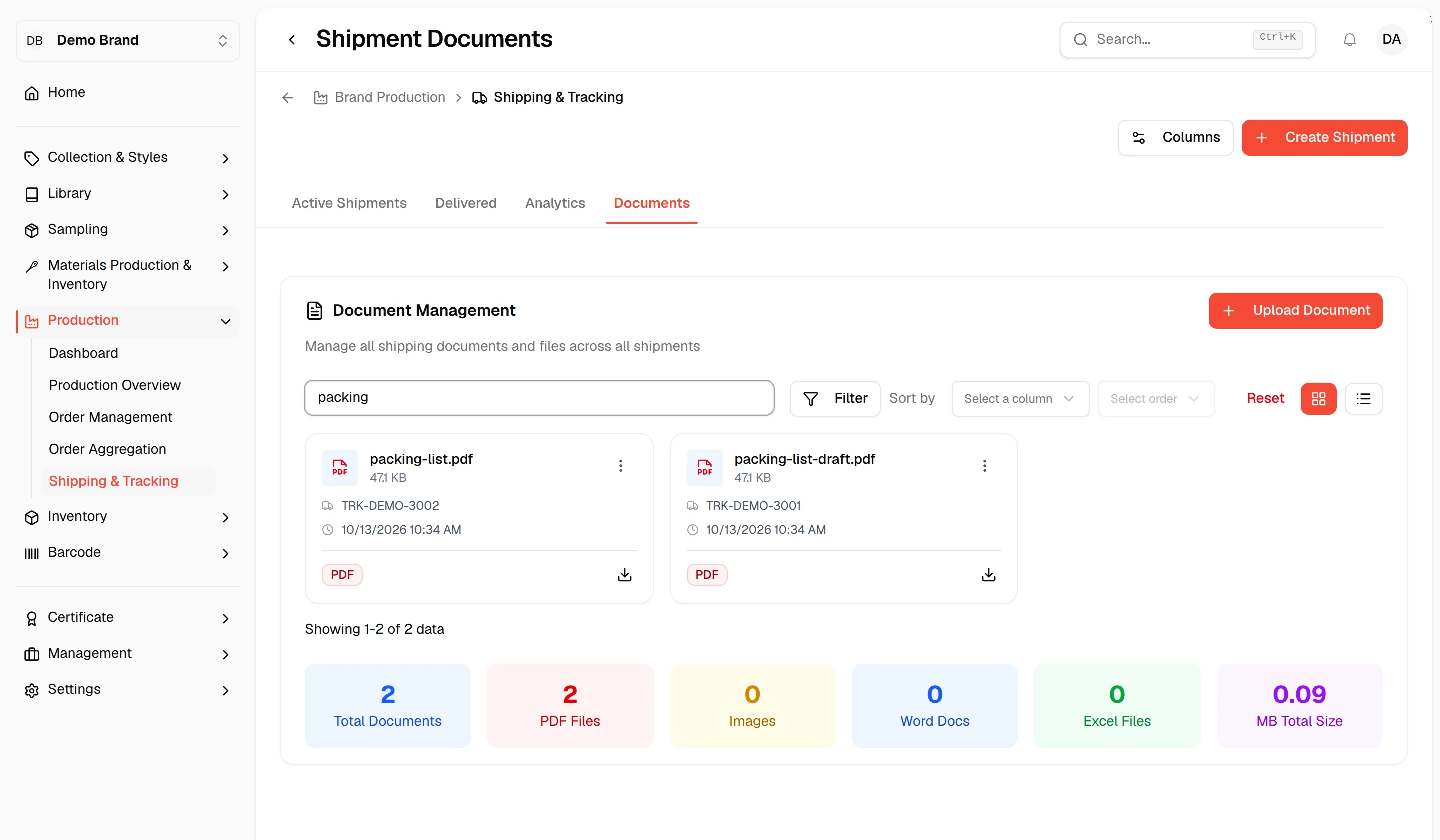The height and width of the screenshot is (840, 1440).
Task: Expand the Management section chevron
Action: tap(225, 655)
